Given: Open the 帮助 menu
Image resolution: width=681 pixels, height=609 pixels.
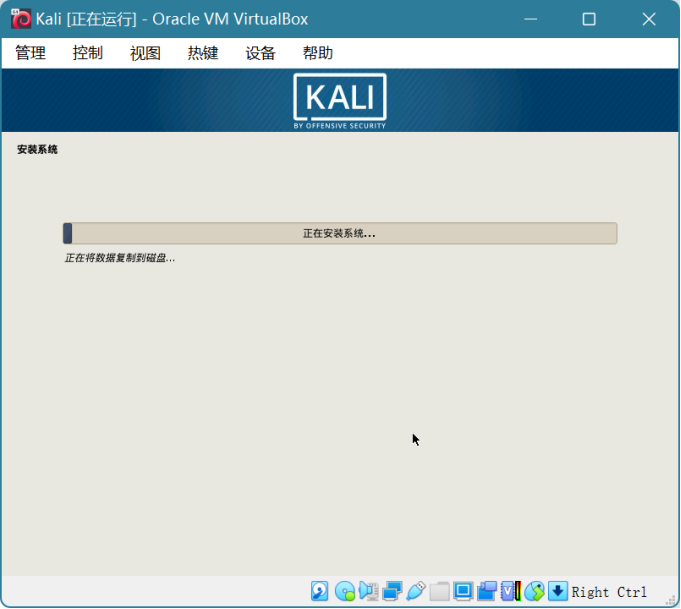Looking at the screenshot, I should point(317,53).
